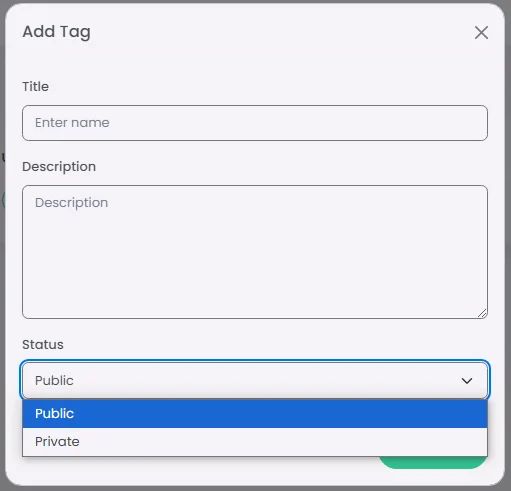Click the selected Public value in Status
This screenshot has height=491, width=511.
click(54, 381)
